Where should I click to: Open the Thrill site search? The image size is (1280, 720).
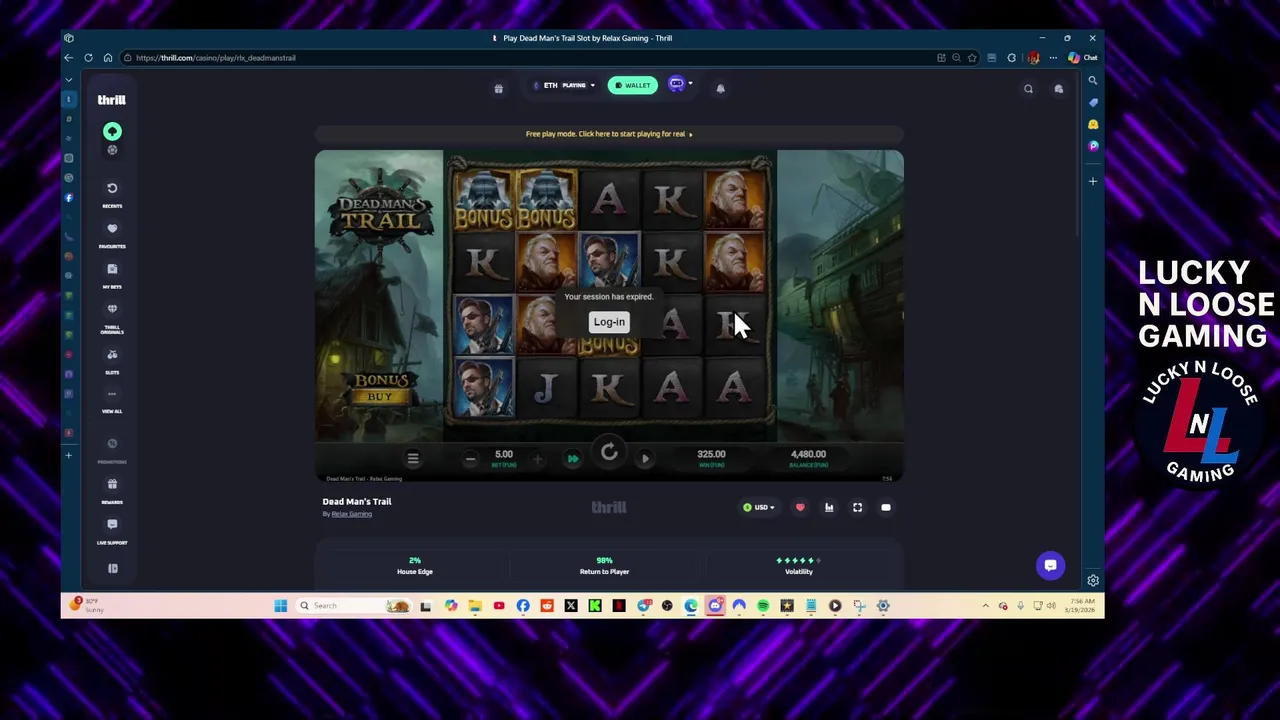click(1028, 89)
